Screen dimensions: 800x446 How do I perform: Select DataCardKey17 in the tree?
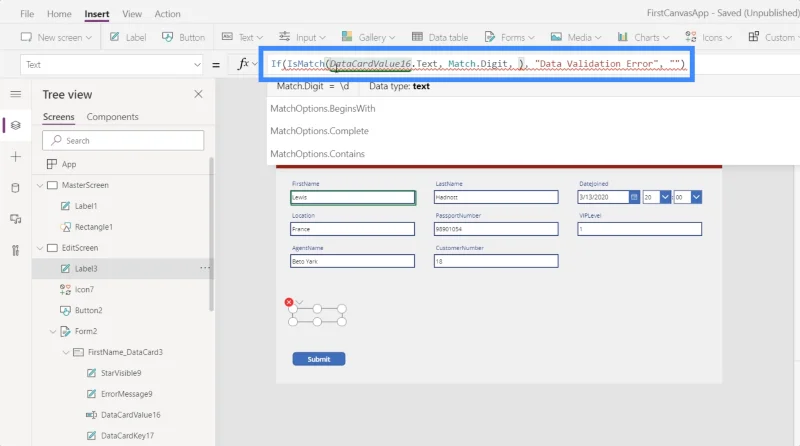127,436
